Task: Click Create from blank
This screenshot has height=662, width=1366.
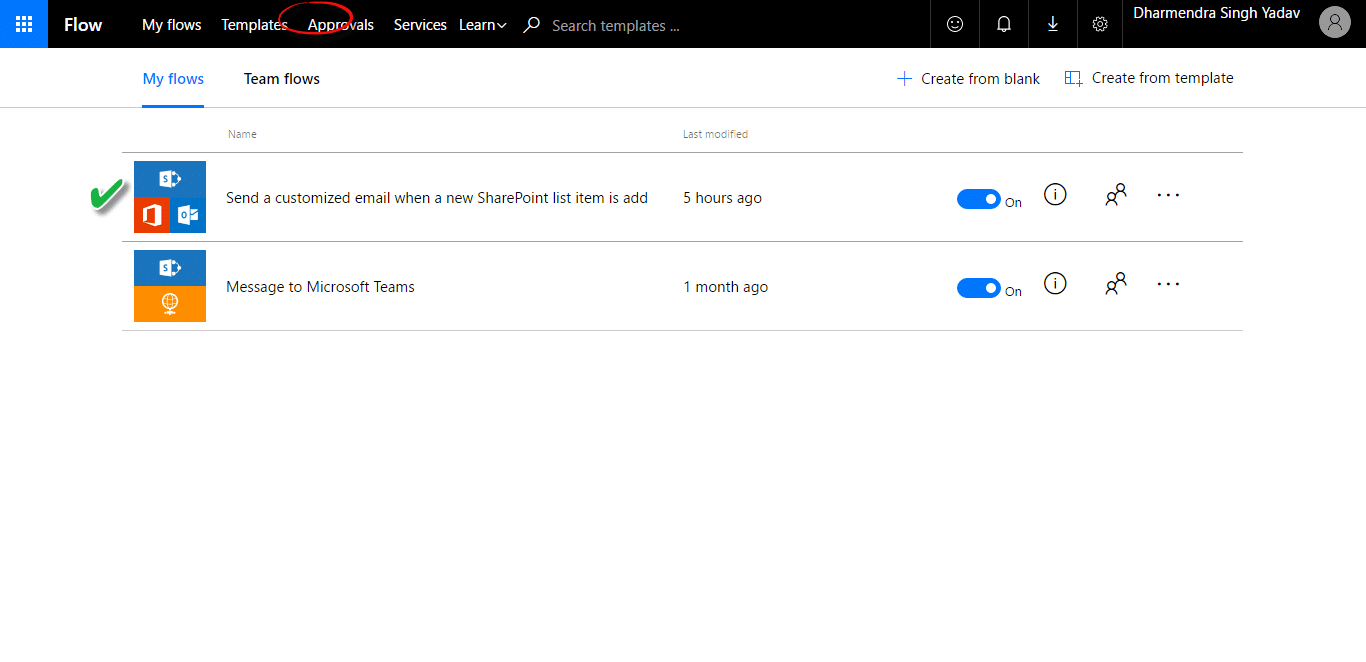Action: click(x=968, y=79)
